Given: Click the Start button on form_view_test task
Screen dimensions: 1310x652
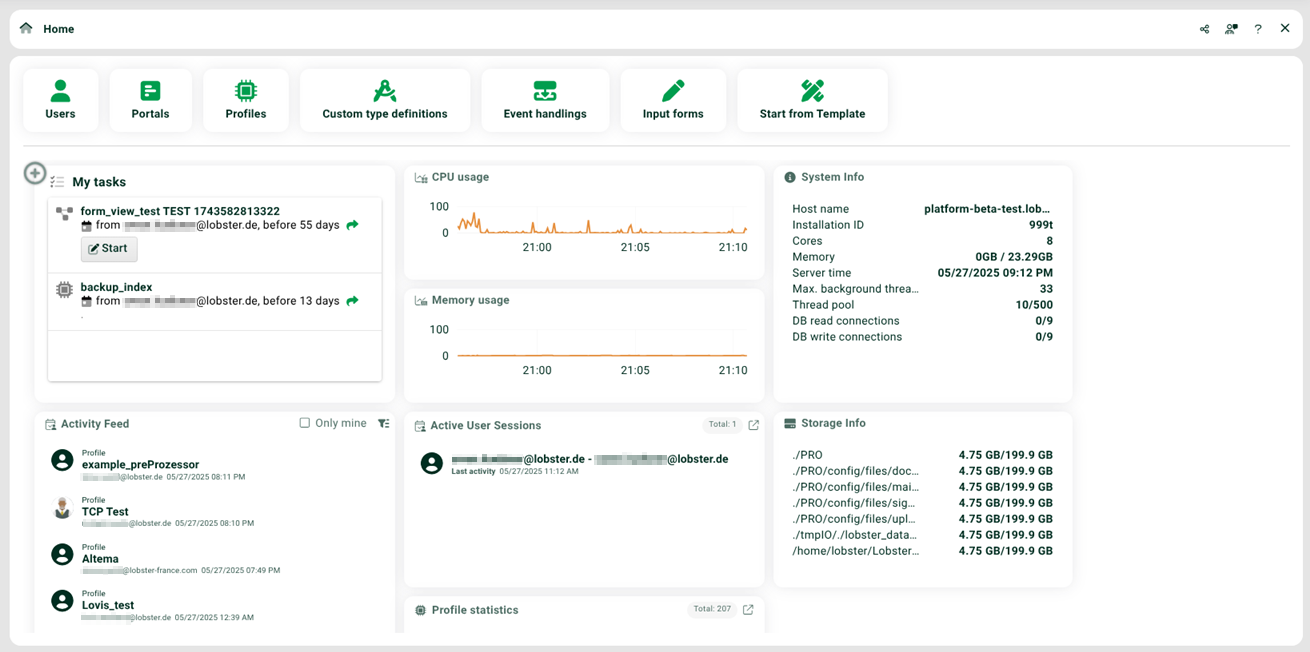Looking at the screenshot, I should [109, 248].
